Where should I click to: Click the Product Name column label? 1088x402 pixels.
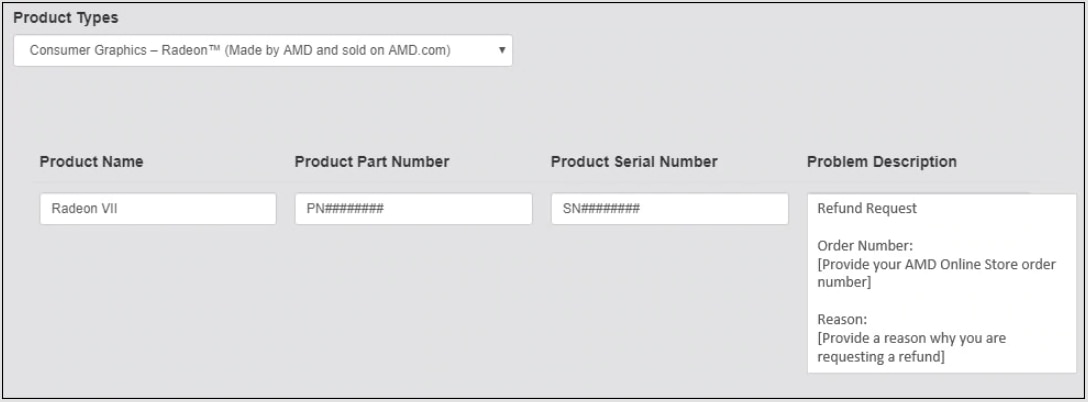[x=92, y=162]
